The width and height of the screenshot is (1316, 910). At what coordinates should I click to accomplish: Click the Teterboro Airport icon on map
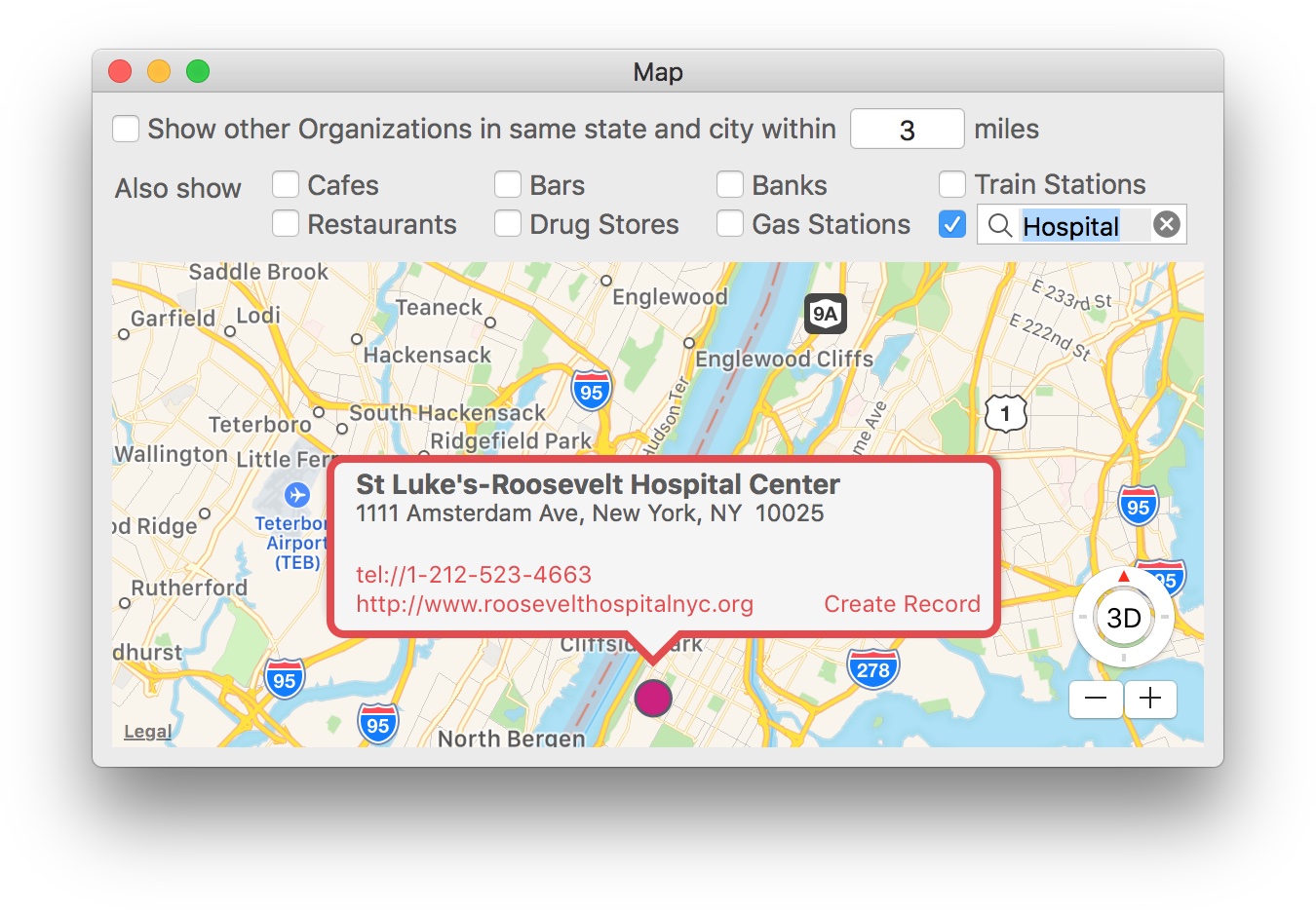click(296, 495)
